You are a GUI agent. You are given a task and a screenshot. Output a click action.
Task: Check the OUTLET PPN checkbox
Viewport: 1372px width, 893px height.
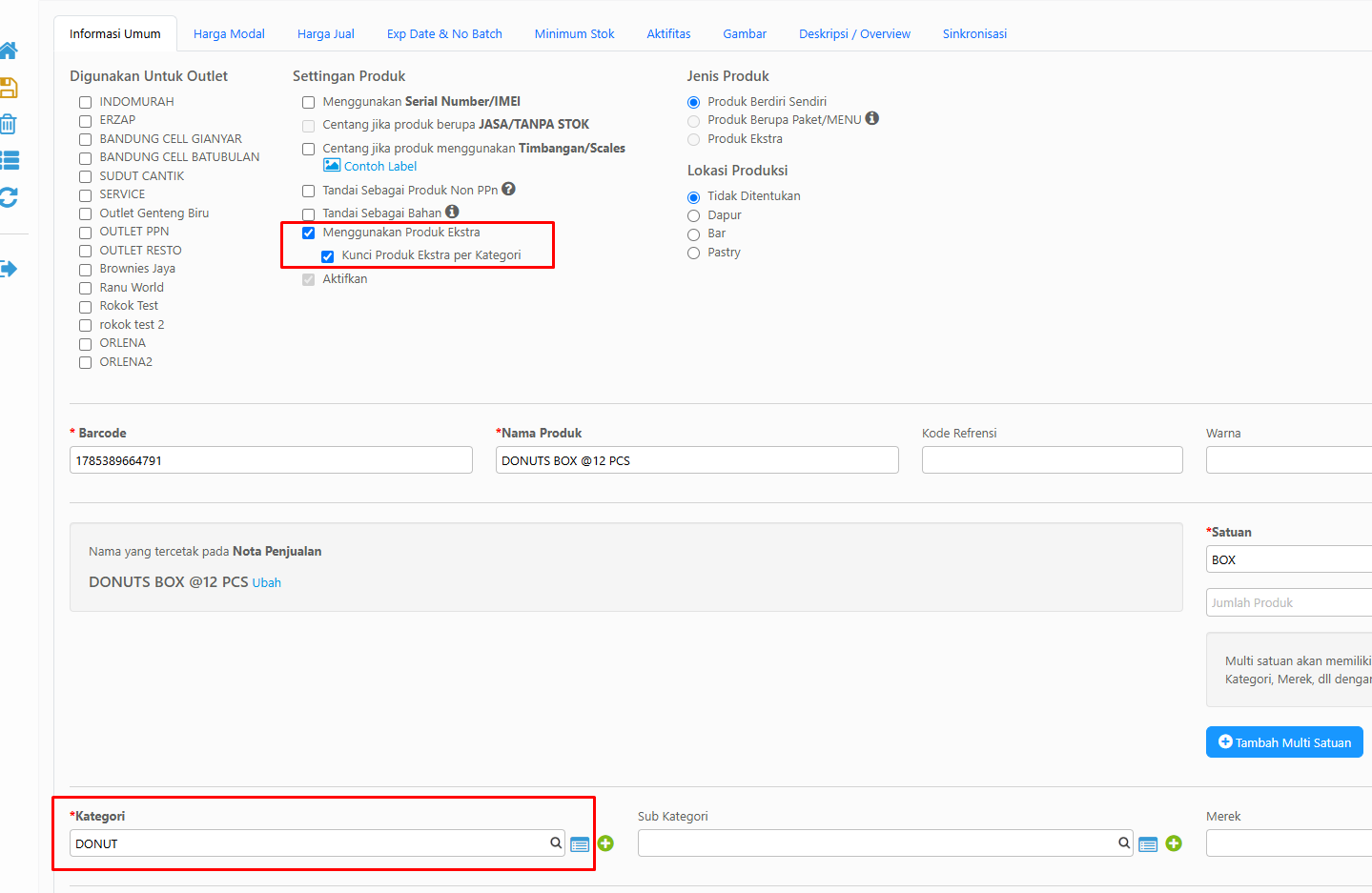click(85, 233)
